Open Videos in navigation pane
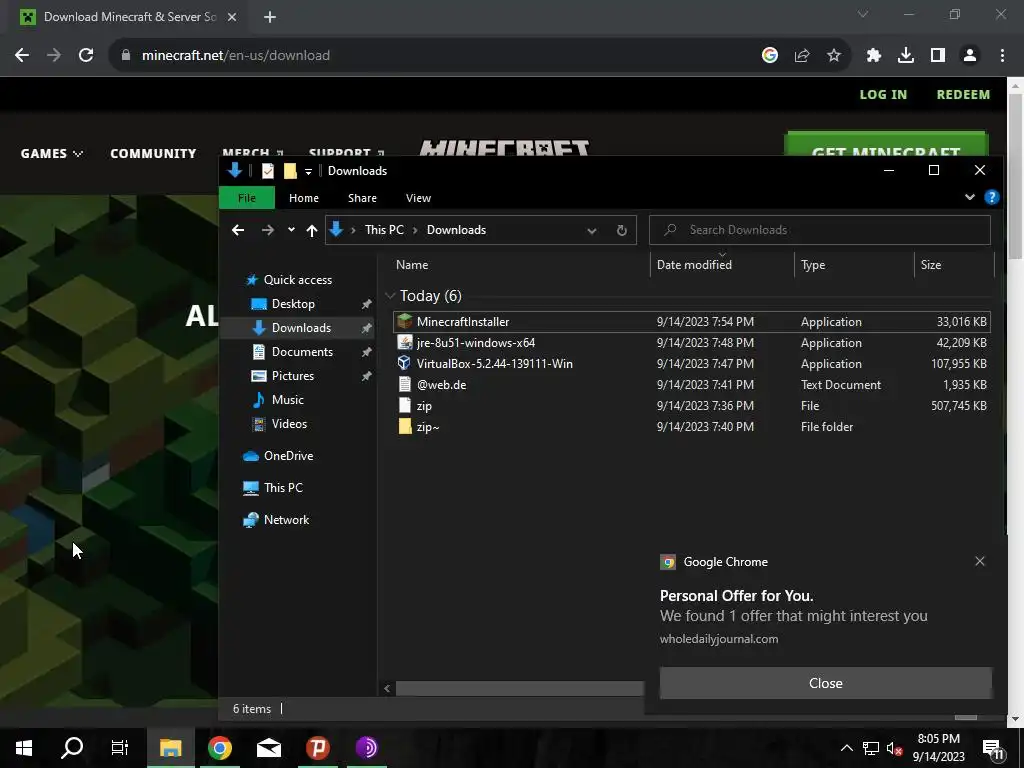This screenshot has width=1024, height=768. (x=280, y=424)
